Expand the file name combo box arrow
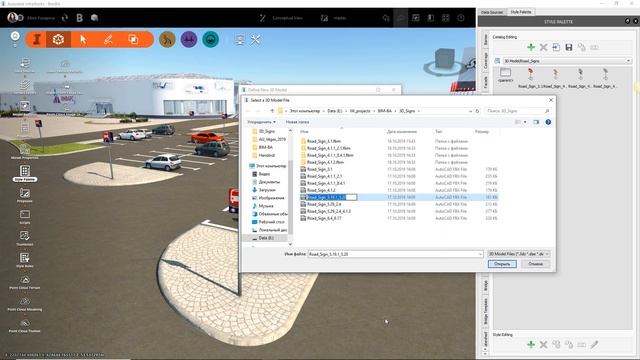Viewport: 640px width, 360px height. (480, 254)
